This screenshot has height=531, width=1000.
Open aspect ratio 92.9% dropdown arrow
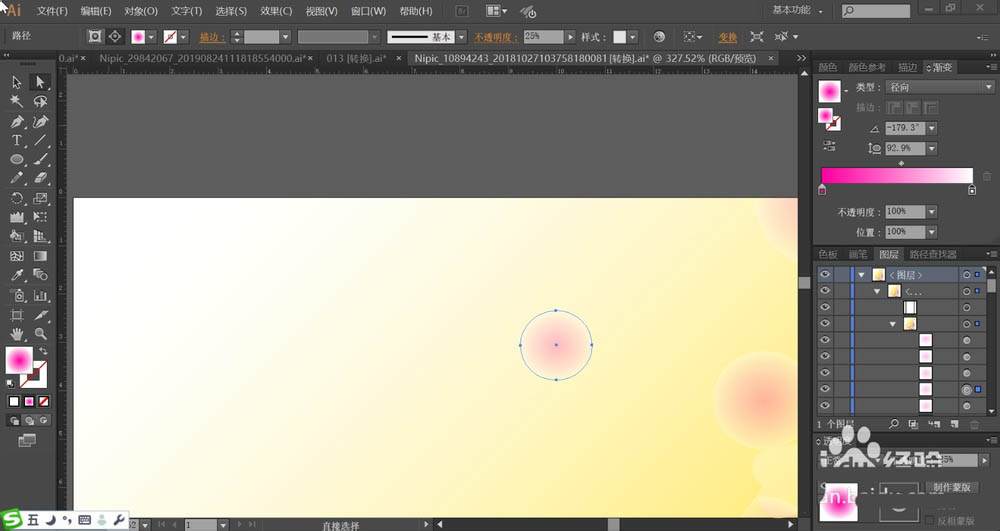coord(932,149)
